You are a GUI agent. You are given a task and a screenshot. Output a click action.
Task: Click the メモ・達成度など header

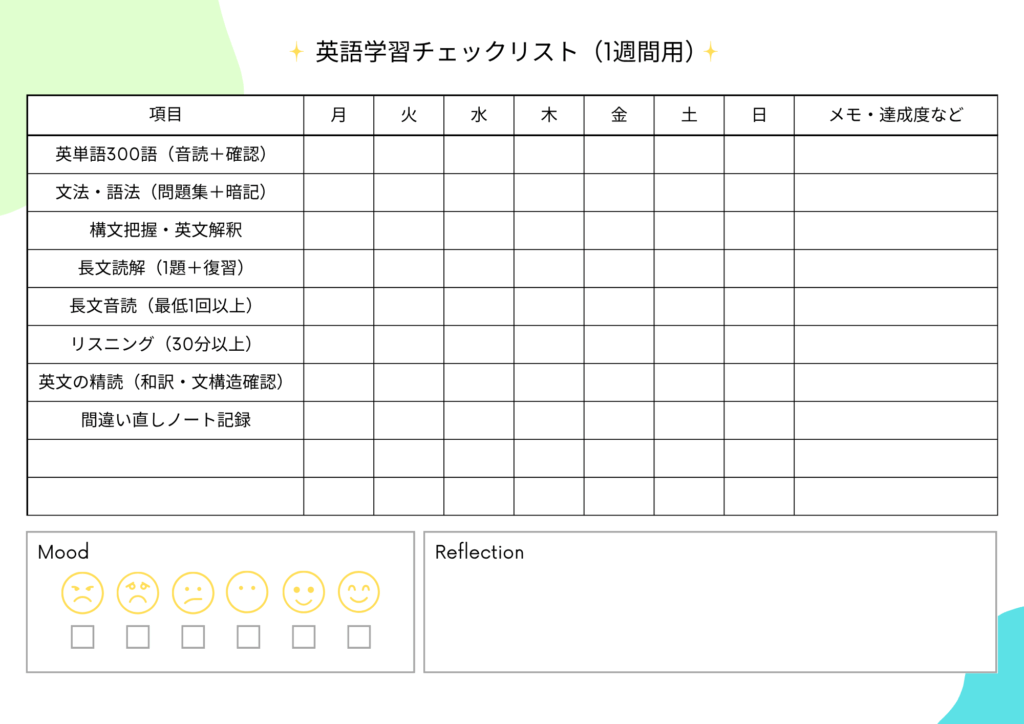pos(896,115)
